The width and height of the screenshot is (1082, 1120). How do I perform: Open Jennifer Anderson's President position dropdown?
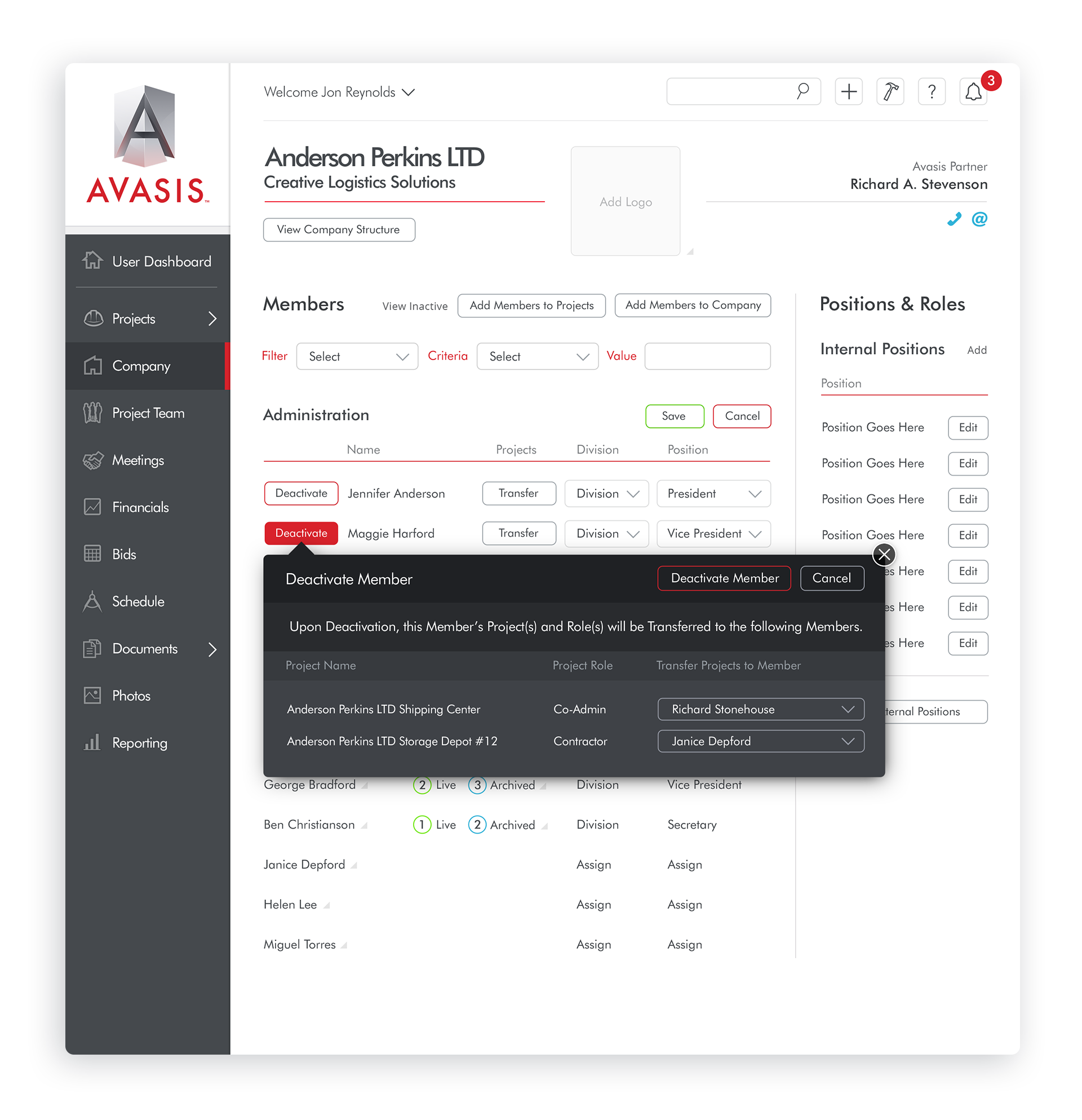pyautogui.click(x=713, y=493)
